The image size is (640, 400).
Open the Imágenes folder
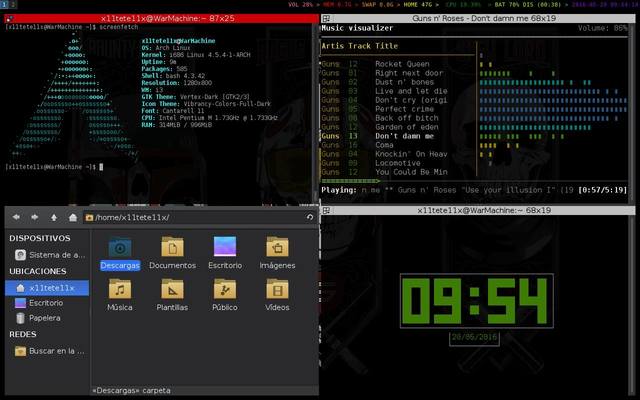click(x=277, y=253)
